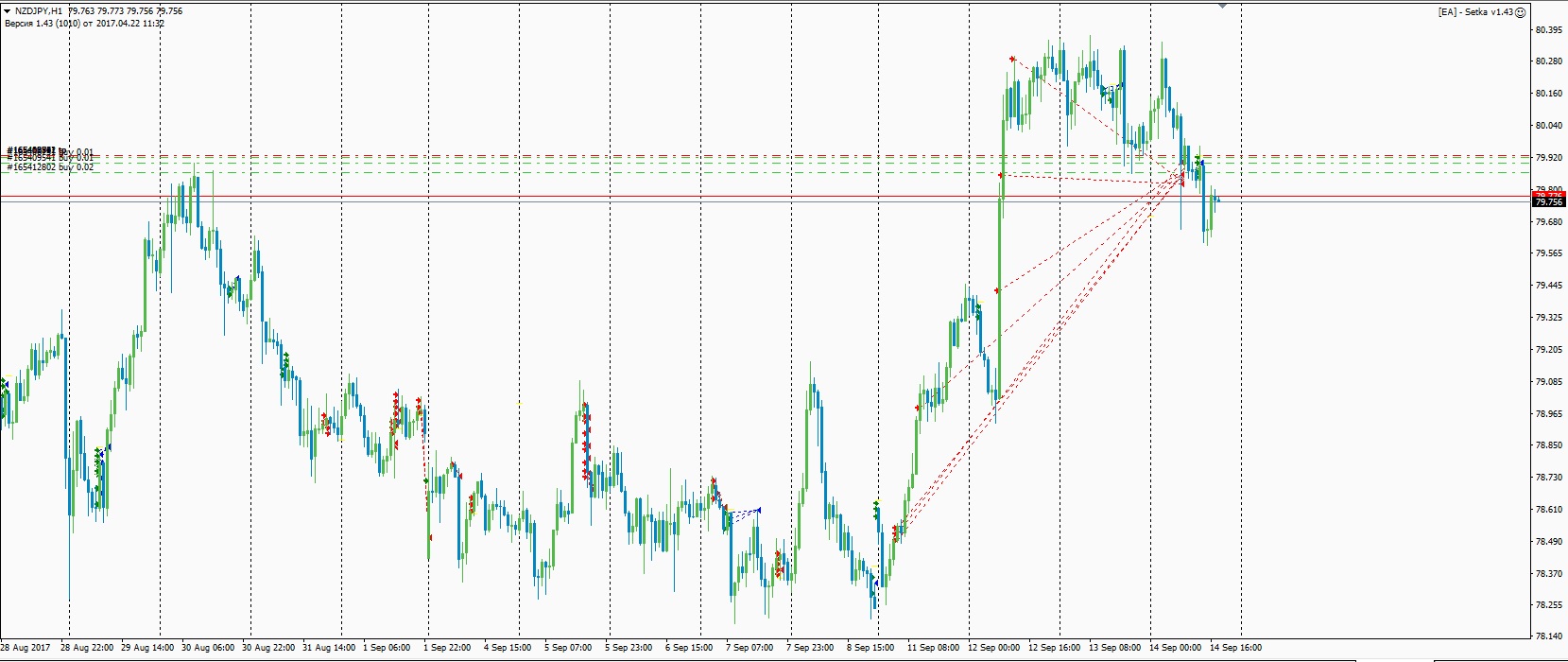Click the 78.730 price axis label
Screen dimensions: 1568x662
click(1547, 478)
